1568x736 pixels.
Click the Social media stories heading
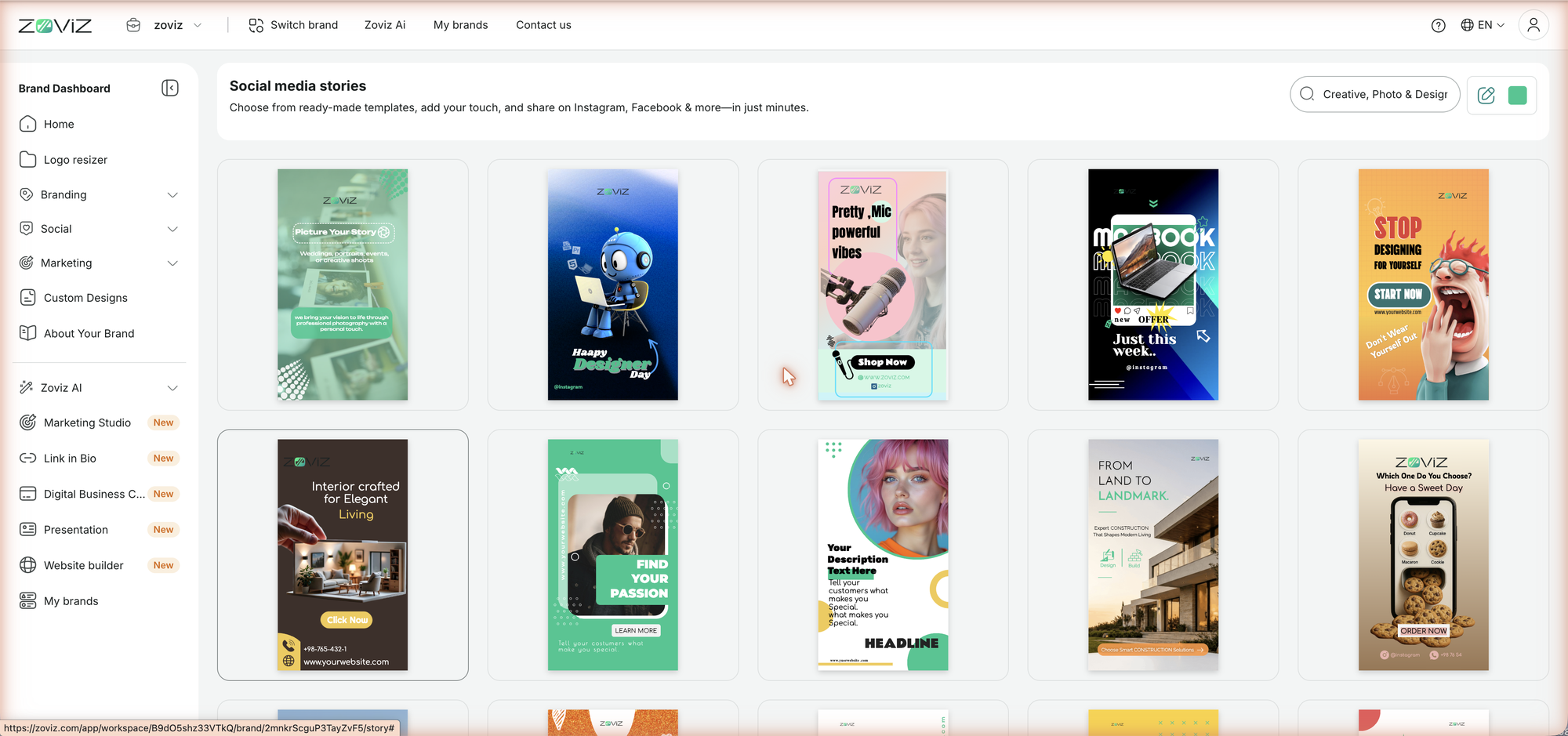coord(298,86)
